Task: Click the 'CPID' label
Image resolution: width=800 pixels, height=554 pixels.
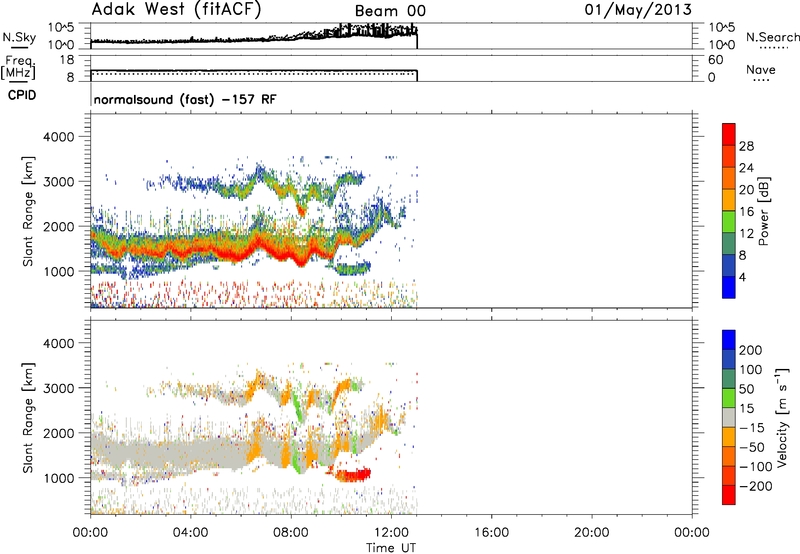Action: pos(22,95)
